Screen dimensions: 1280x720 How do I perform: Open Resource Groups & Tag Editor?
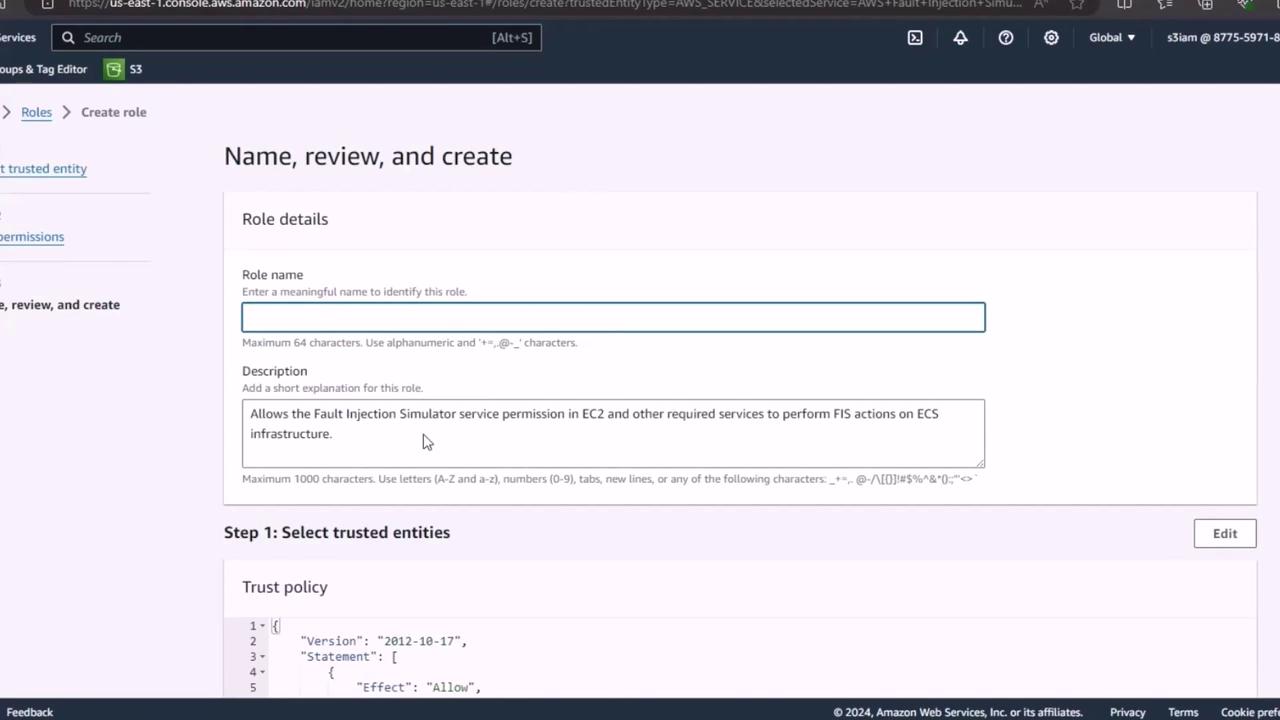44,69
